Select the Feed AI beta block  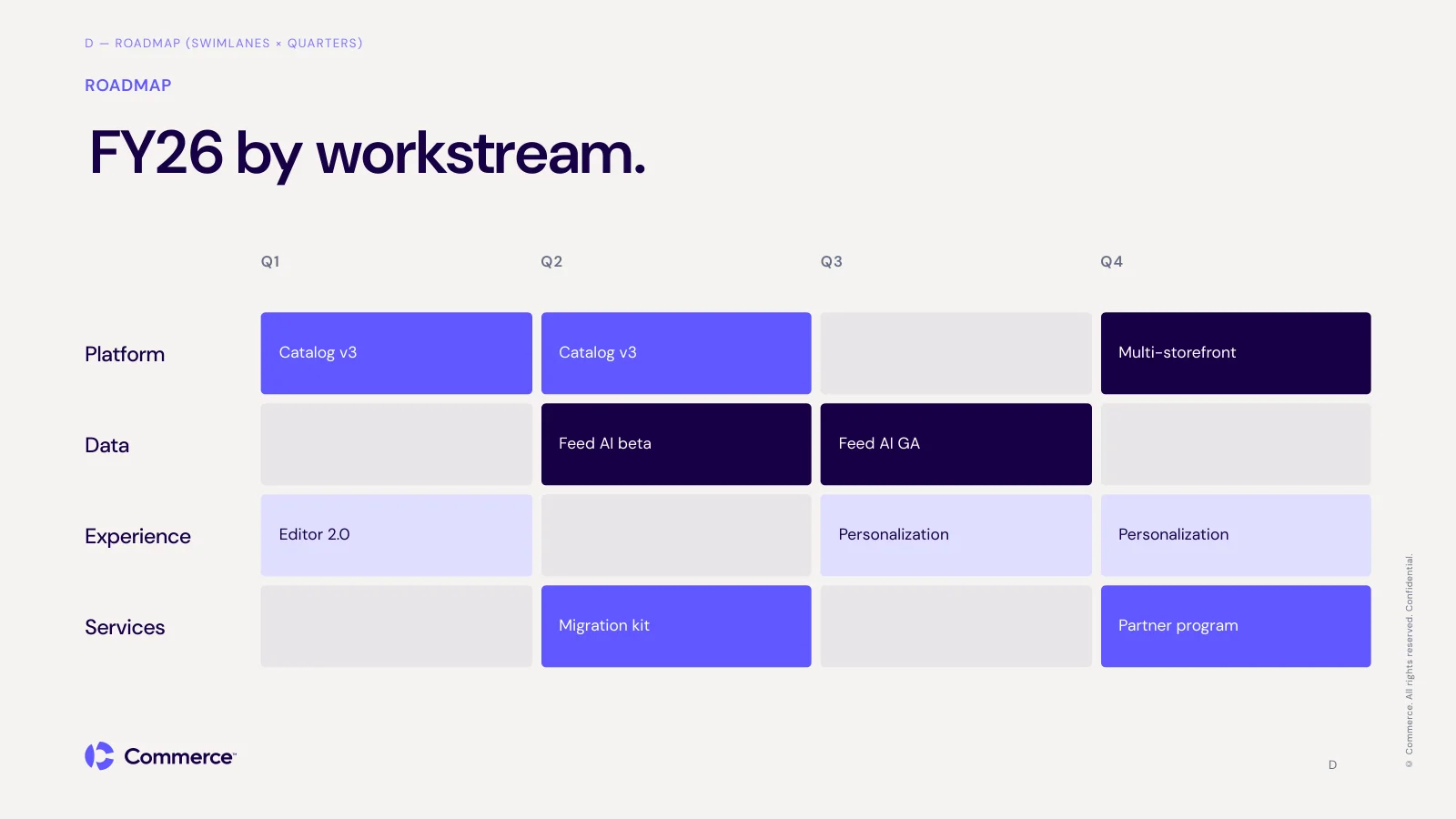tap(676, 444)
